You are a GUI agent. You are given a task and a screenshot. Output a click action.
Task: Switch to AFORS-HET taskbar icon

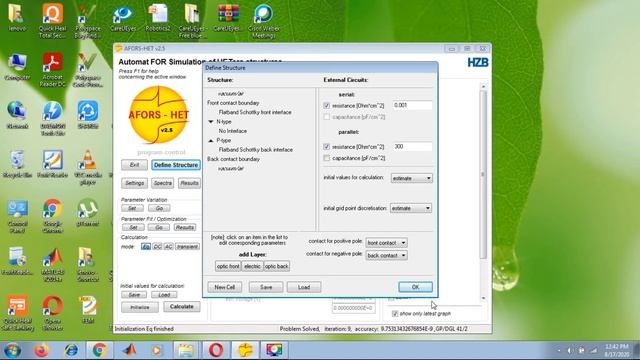click(245, 350)
